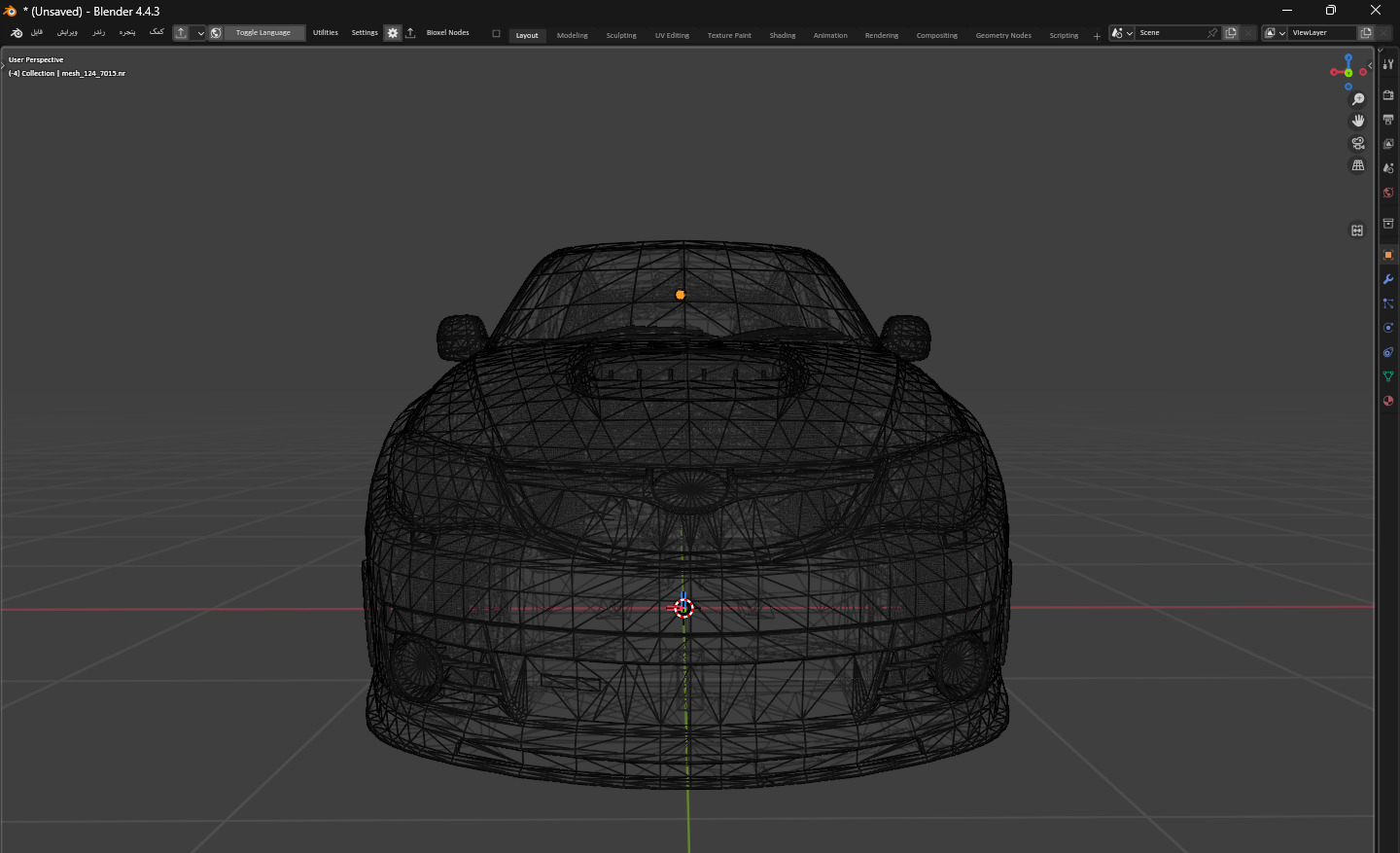Switch to the Animation workspace tab
The width and height of the screenshot is (1400, 853).
(x=830, y=36)
